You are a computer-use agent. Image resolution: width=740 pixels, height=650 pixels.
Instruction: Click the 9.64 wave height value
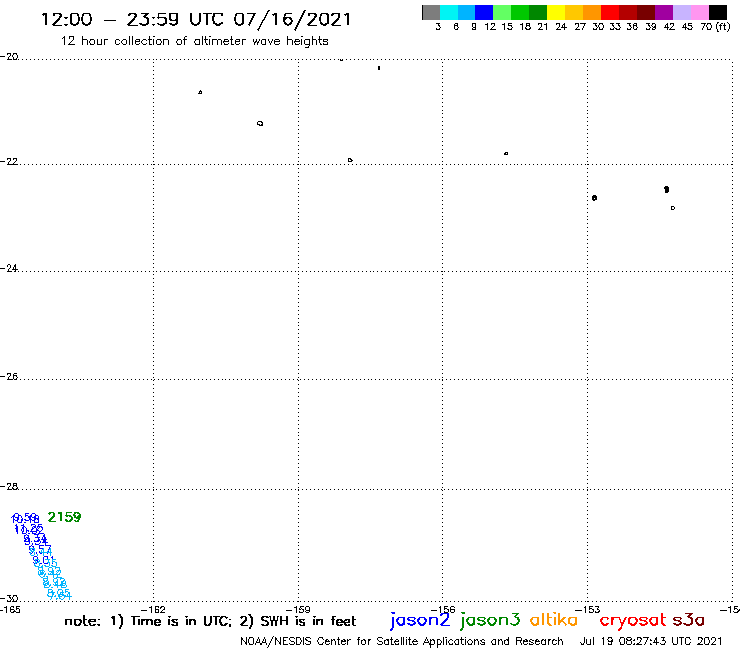pos(59,594)
